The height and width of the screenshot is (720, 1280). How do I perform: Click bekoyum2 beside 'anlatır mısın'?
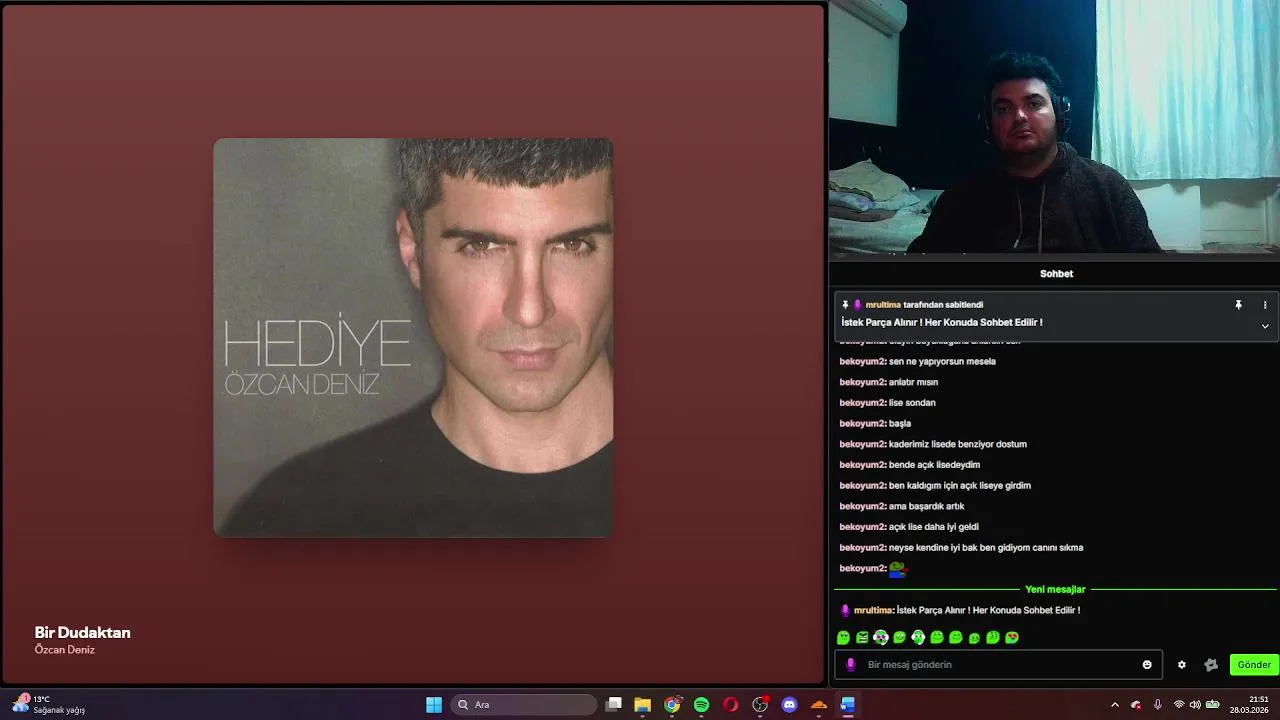(862, 382)
